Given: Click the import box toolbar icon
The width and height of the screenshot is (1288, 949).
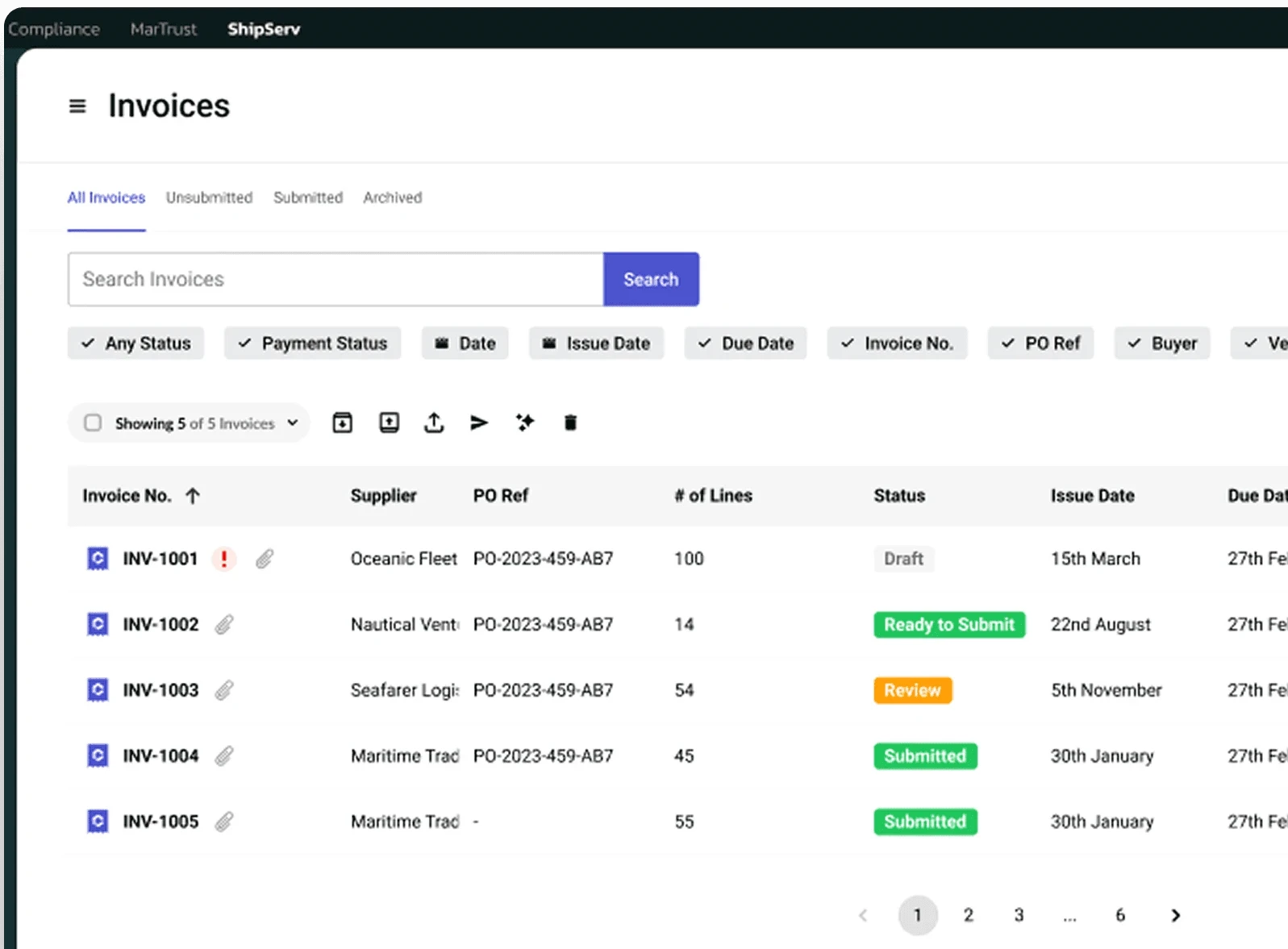Looking at the screenshot, I should (389, 422).
